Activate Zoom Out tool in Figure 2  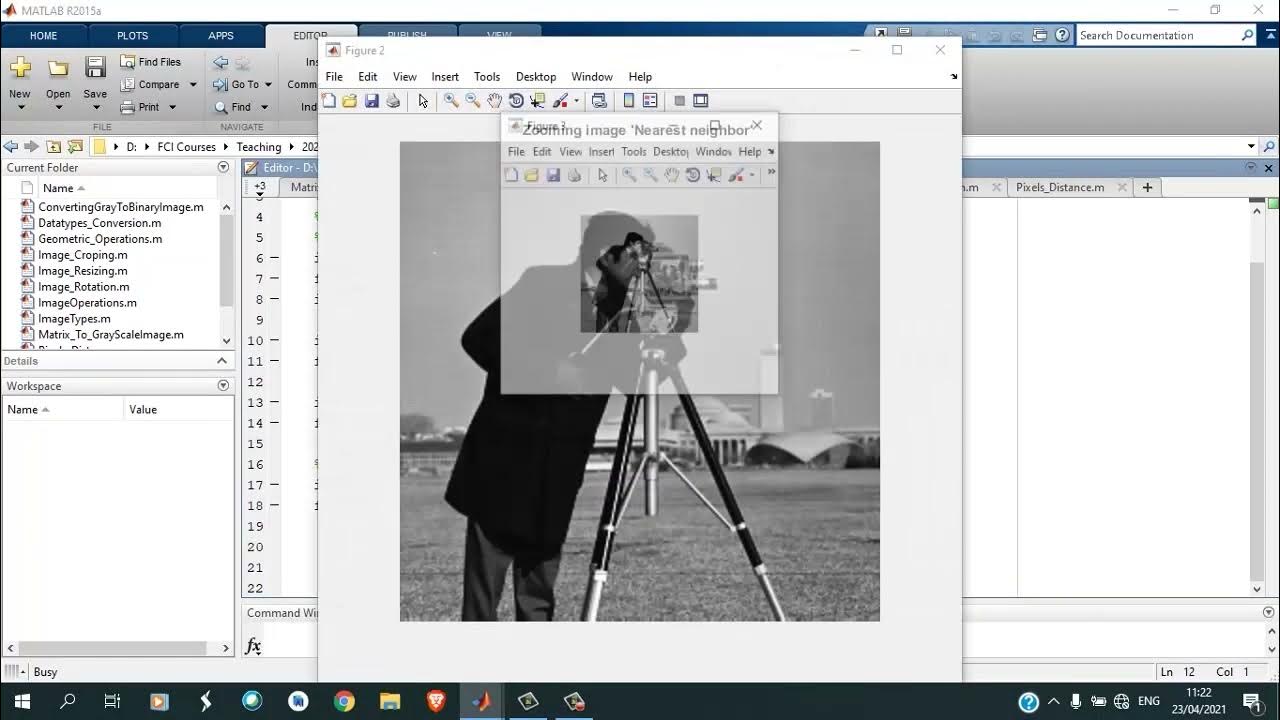coord(472,101)
